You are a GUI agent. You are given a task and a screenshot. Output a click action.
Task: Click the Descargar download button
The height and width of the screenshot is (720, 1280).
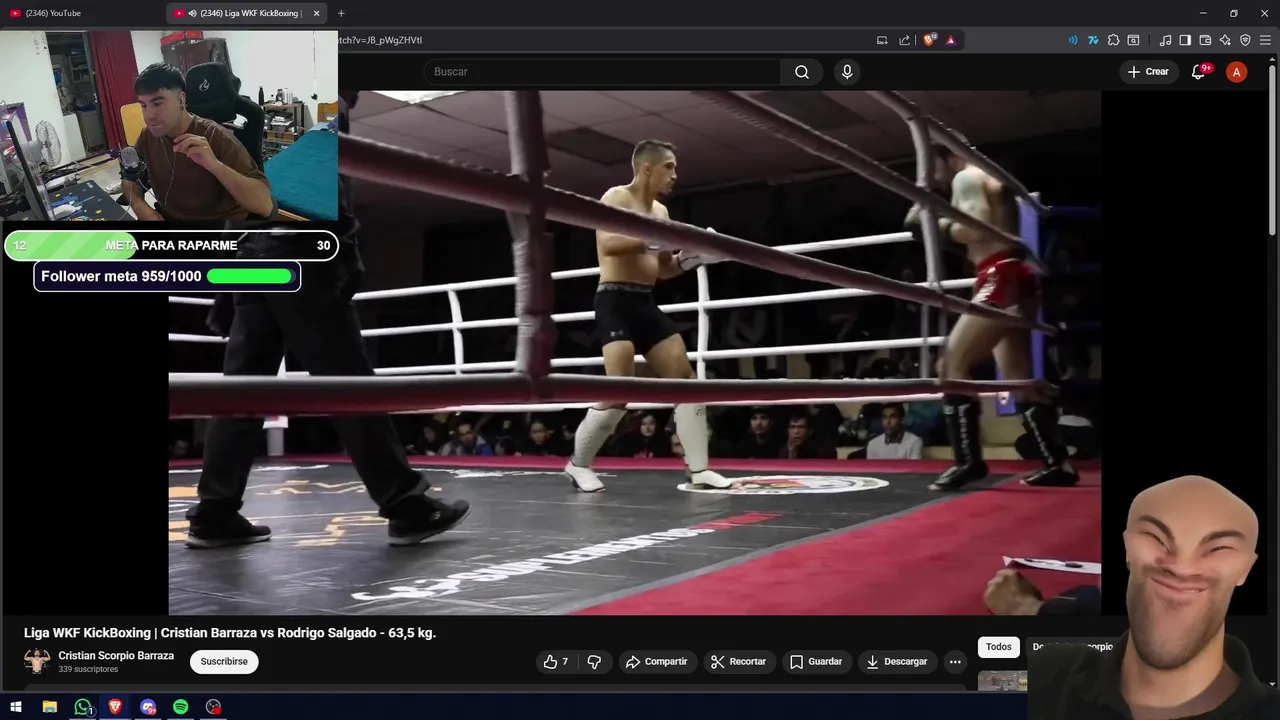(897, 662)
